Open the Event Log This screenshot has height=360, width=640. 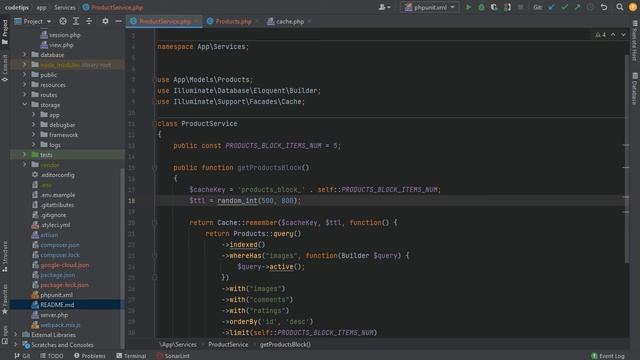click(608, 356)
